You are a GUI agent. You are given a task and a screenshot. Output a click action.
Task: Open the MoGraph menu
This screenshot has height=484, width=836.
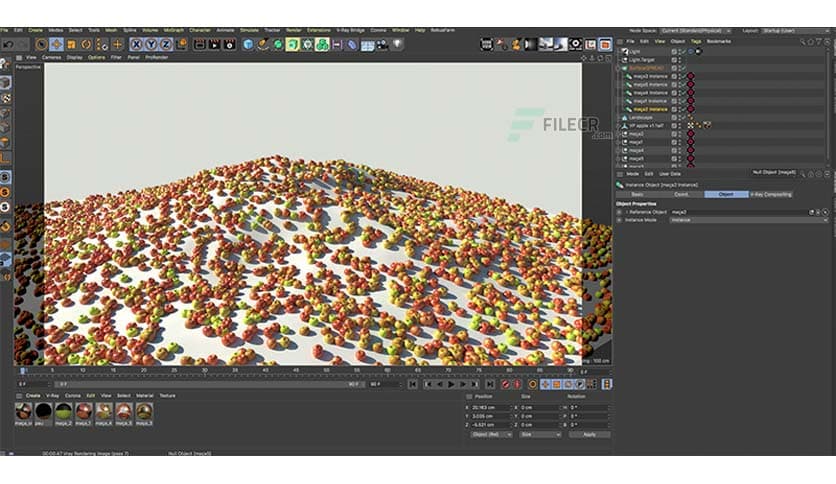(174, 30)
